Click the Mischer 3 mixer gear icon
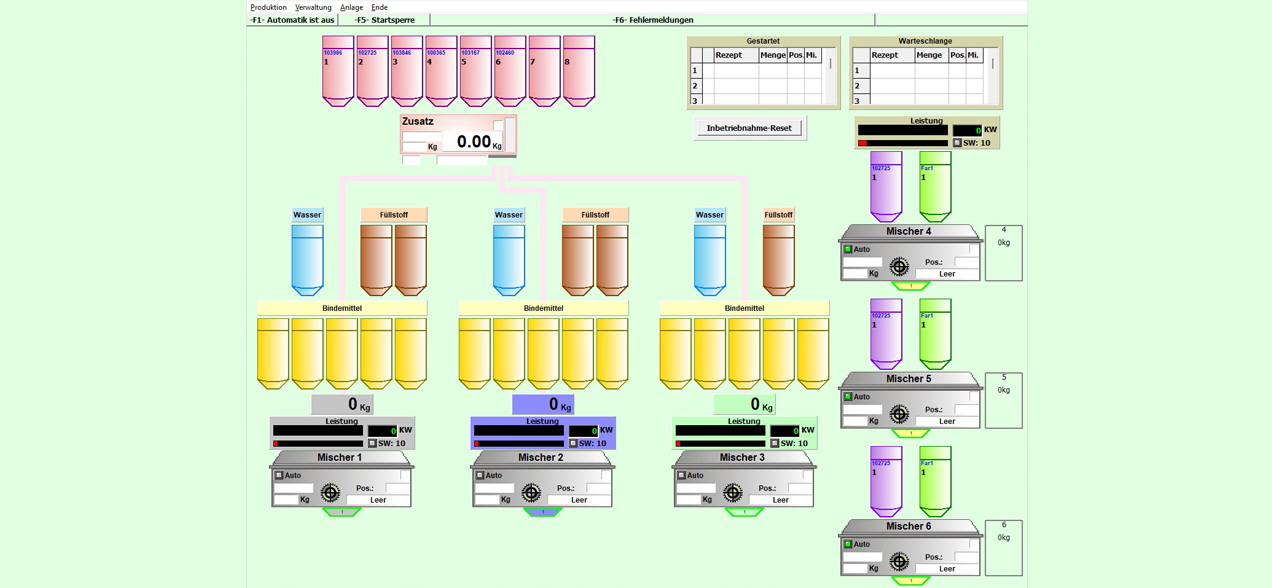1272x588 pixels. 733,492
